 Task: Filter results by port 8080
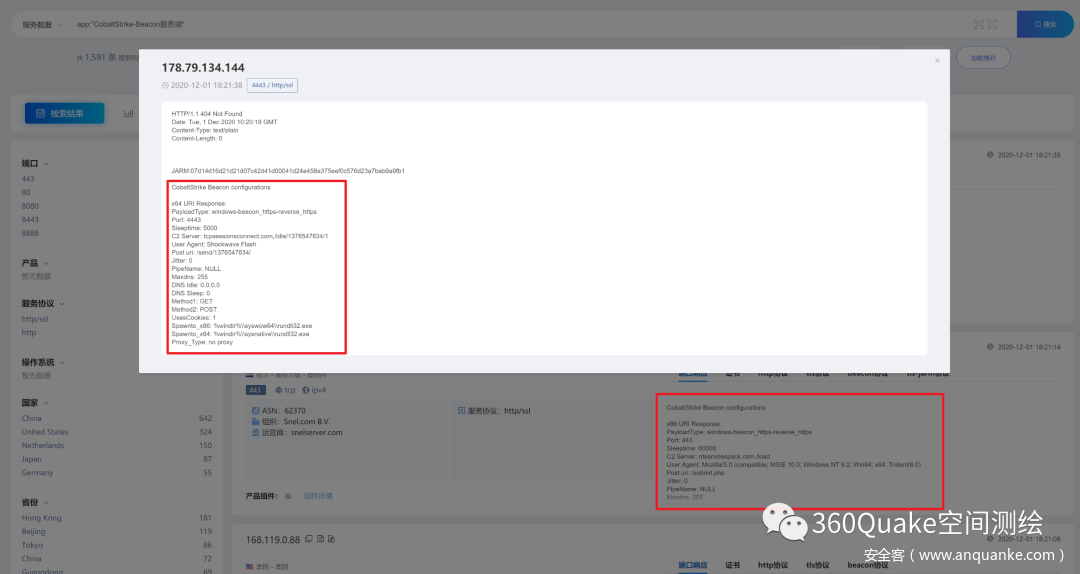point(30,206)
